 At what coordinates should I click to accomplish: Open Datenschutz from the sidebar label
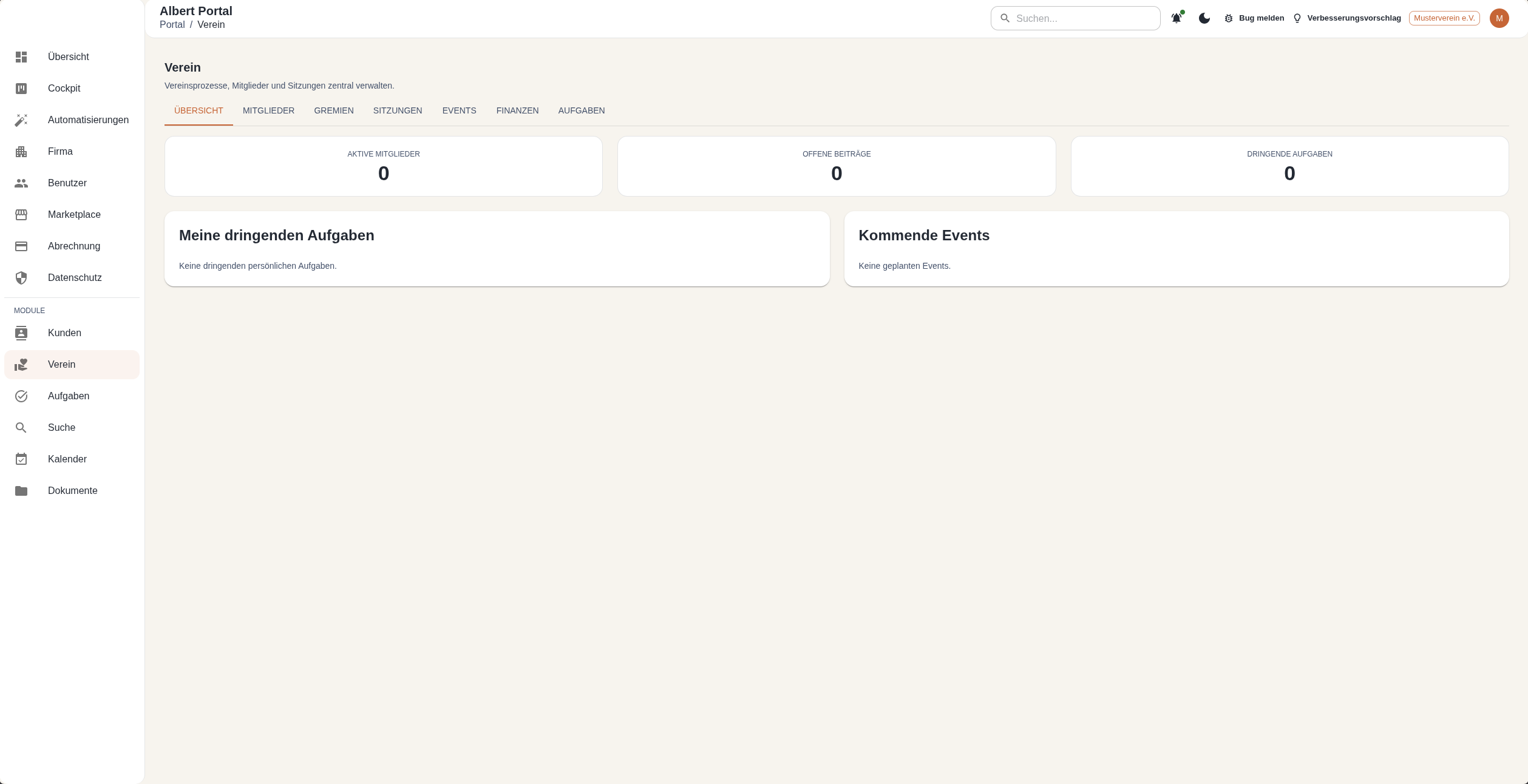[75, 278]
